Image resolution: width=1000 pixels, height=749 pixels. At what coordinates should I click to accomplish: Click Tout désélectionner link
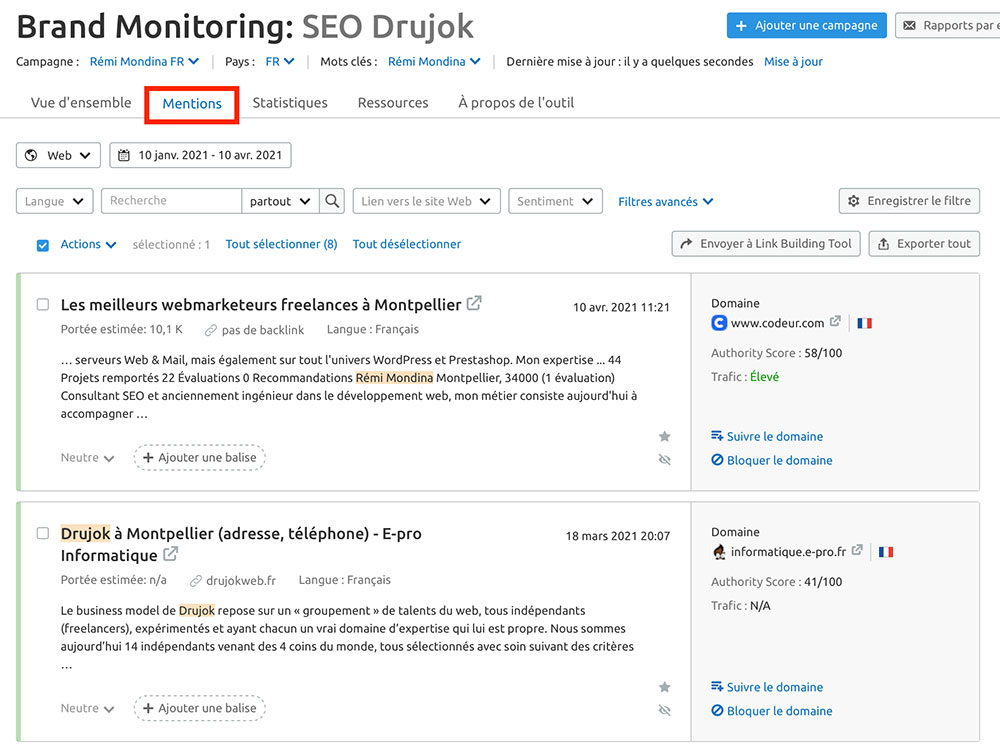point(407,244)
